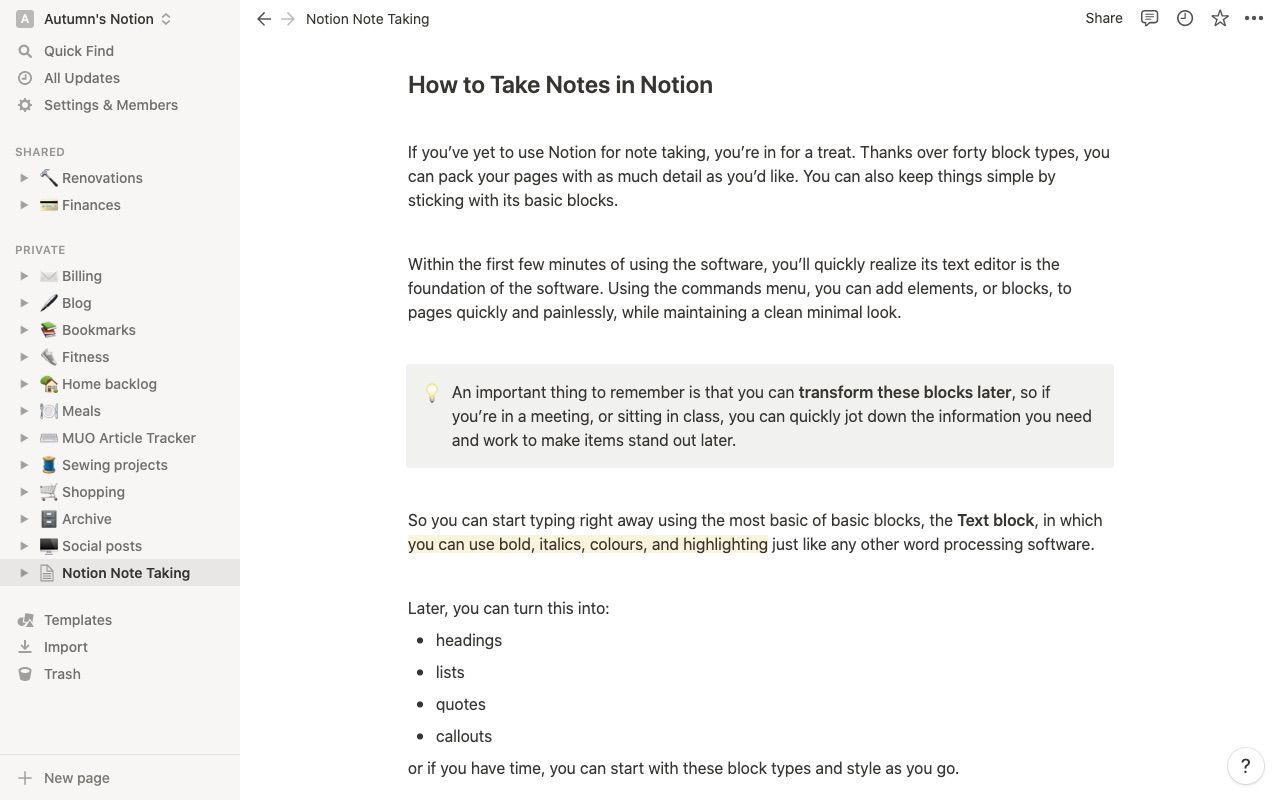Screen dimensions: 1278x800
Task: Click New page button
Action: tap(76, 778)
